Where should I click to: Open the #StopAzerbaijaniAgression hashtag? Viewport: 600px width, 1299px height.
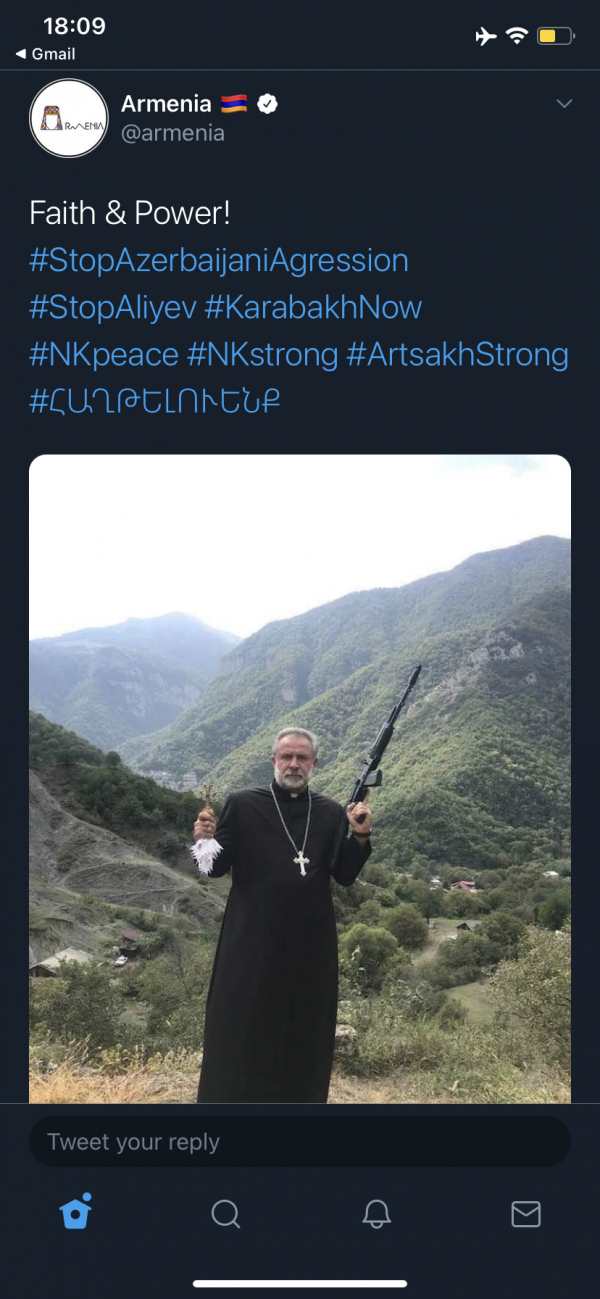pyautogui.click(x=219, y=261)
